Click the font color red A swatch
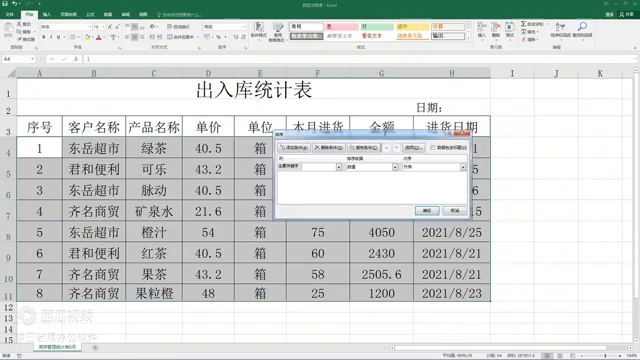The height and width of the screenshot is (360, 640). tap(99, 37)
